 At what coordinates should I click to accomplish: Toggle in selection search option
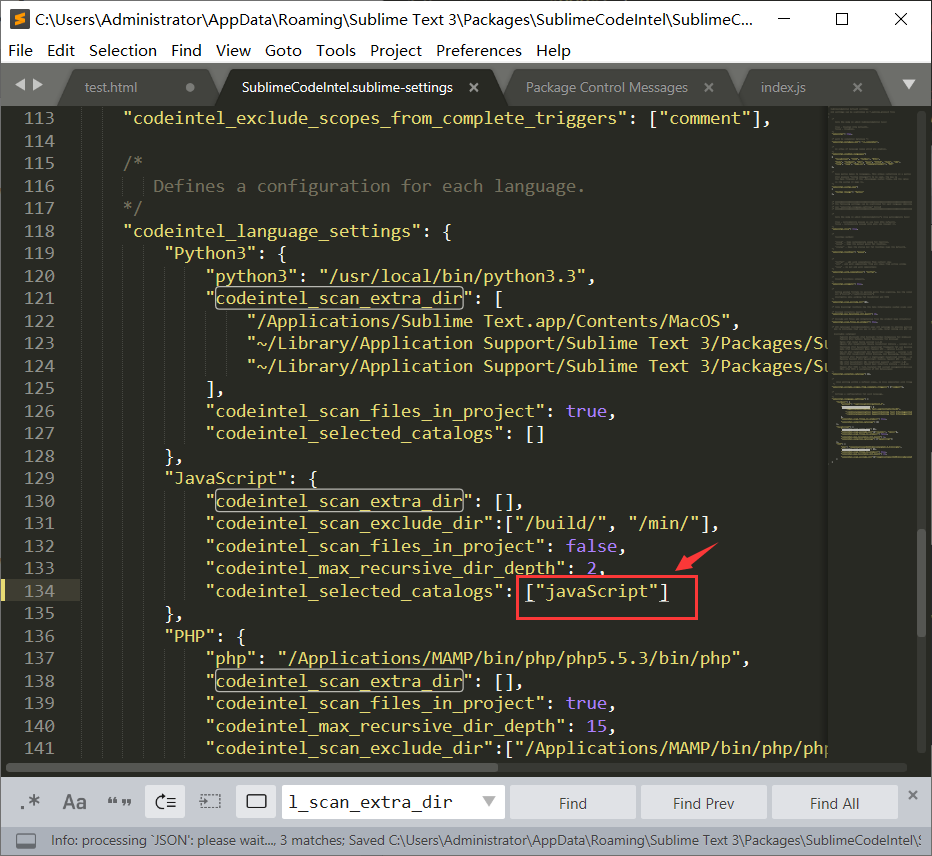(x=210, y=802)
